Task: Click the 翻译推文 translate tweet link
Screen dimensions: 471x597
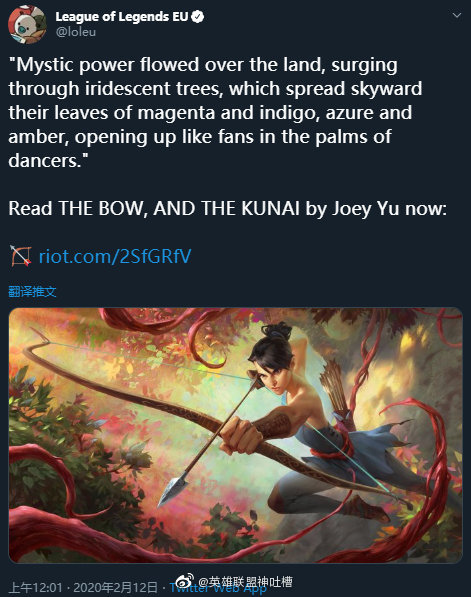Action: point(32,292)
